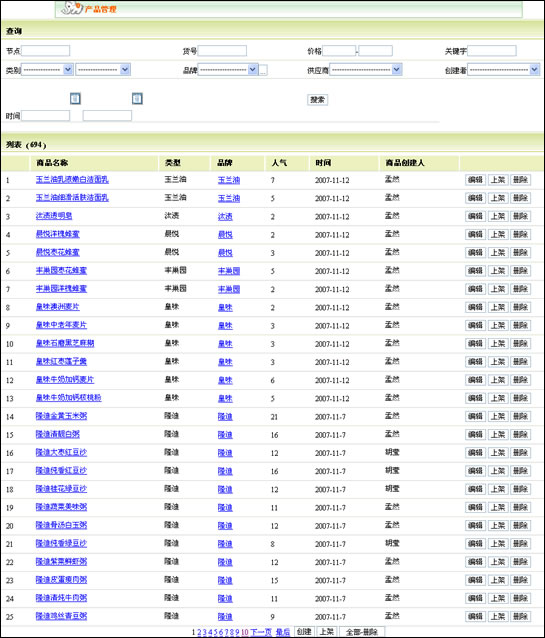545x638 pixels.
Task: Expand the 品牌 dropdown
Action: coord(228,70)
